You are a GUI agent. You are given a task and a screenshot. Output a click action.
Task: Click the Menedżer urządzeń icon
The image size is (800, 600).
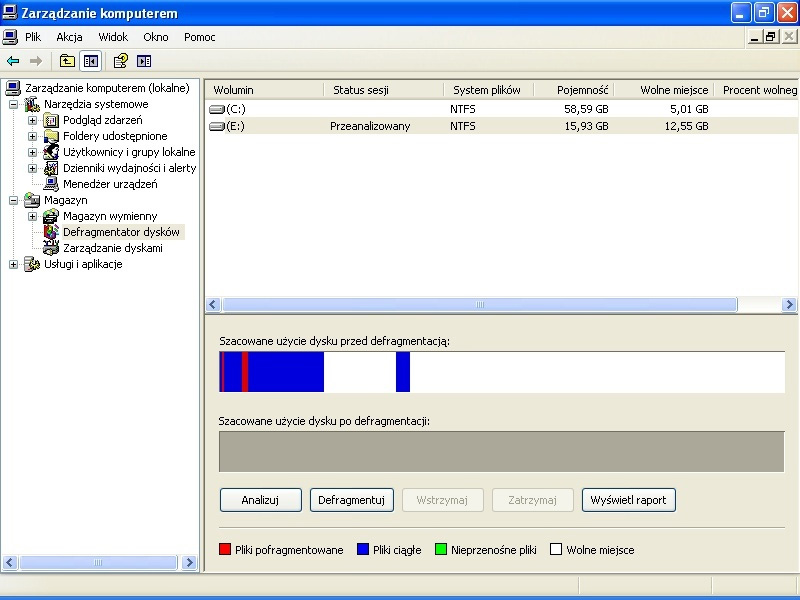click(51, 184)
